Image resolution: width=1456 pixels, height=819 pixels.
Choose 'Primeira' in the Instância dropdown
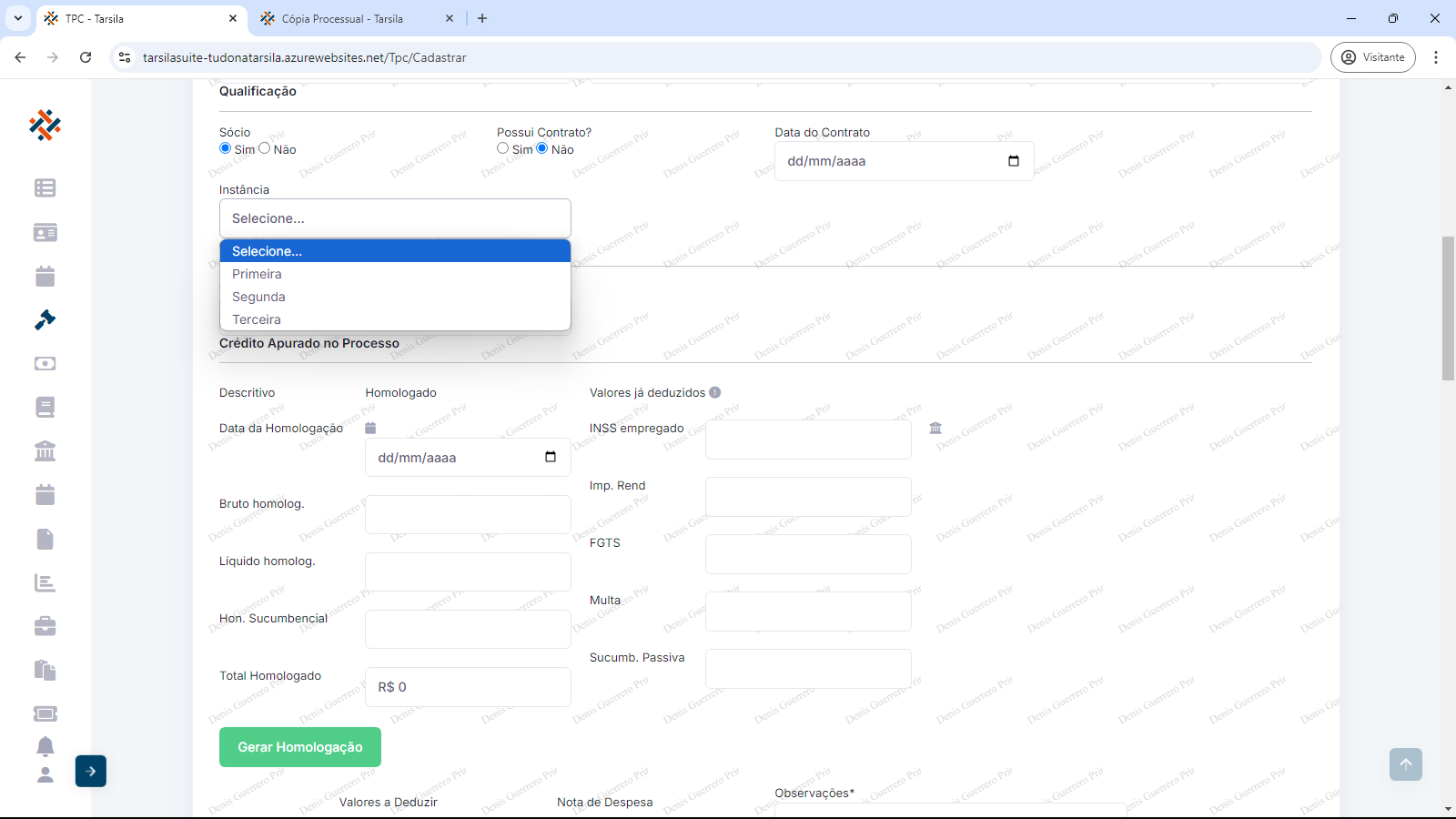pyautogui.click(x=257, y=274)
